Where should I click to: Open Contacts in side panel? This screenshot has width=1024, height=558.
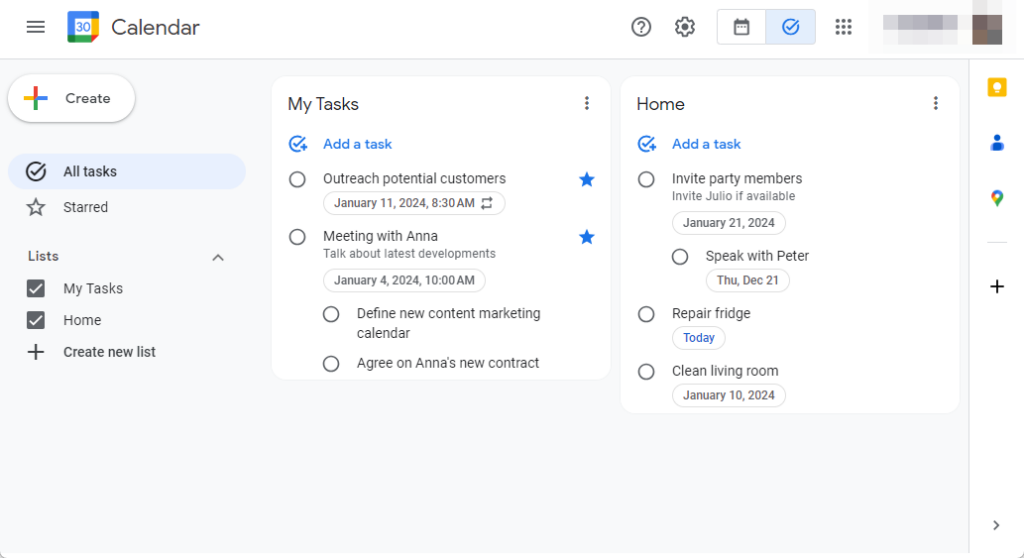point(996,143)
